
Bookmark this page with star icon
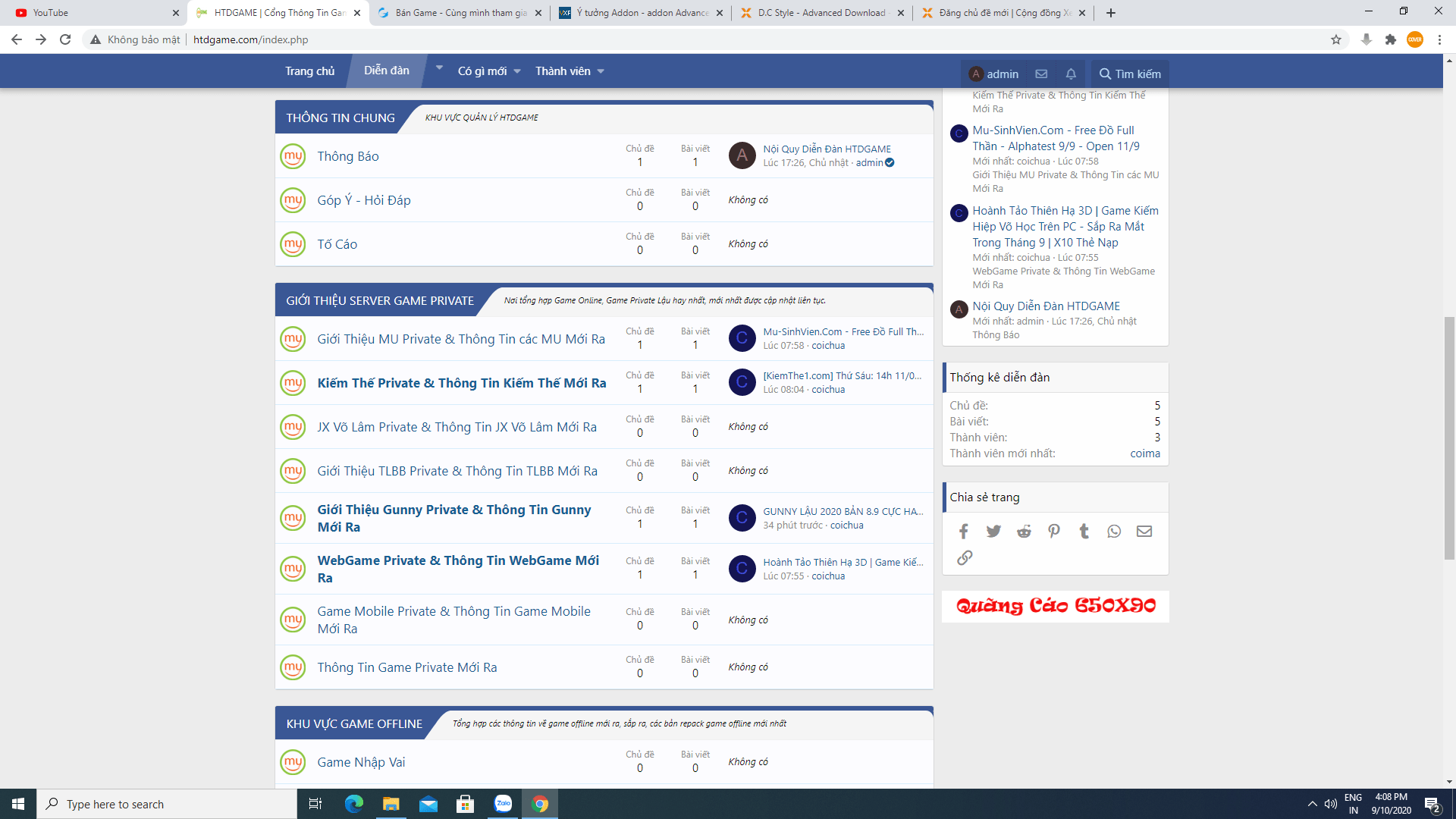pos(1336,39)
